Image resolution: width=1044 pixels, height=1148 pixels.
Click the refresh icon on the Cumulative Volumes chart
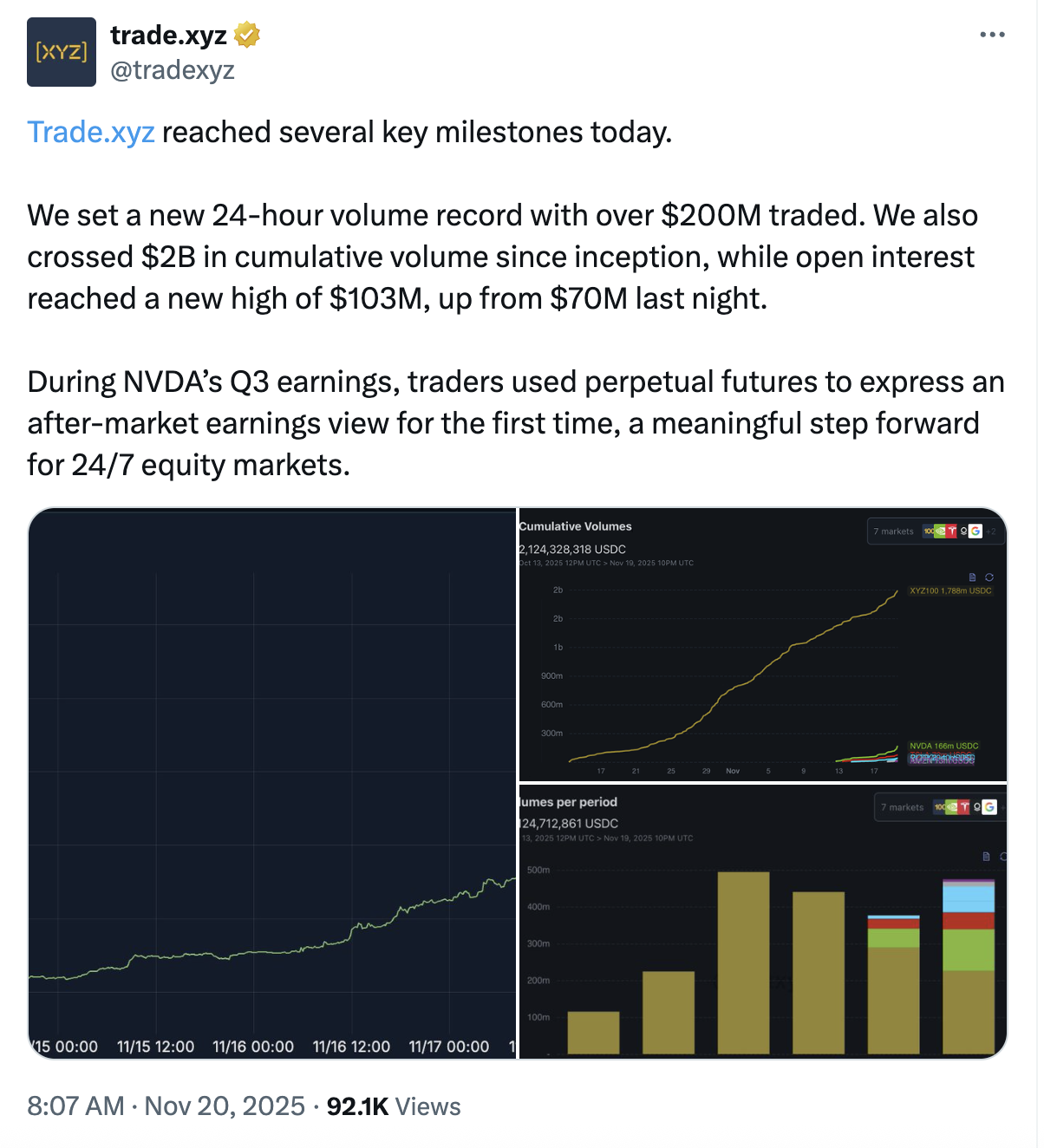[x=989, y=577]
